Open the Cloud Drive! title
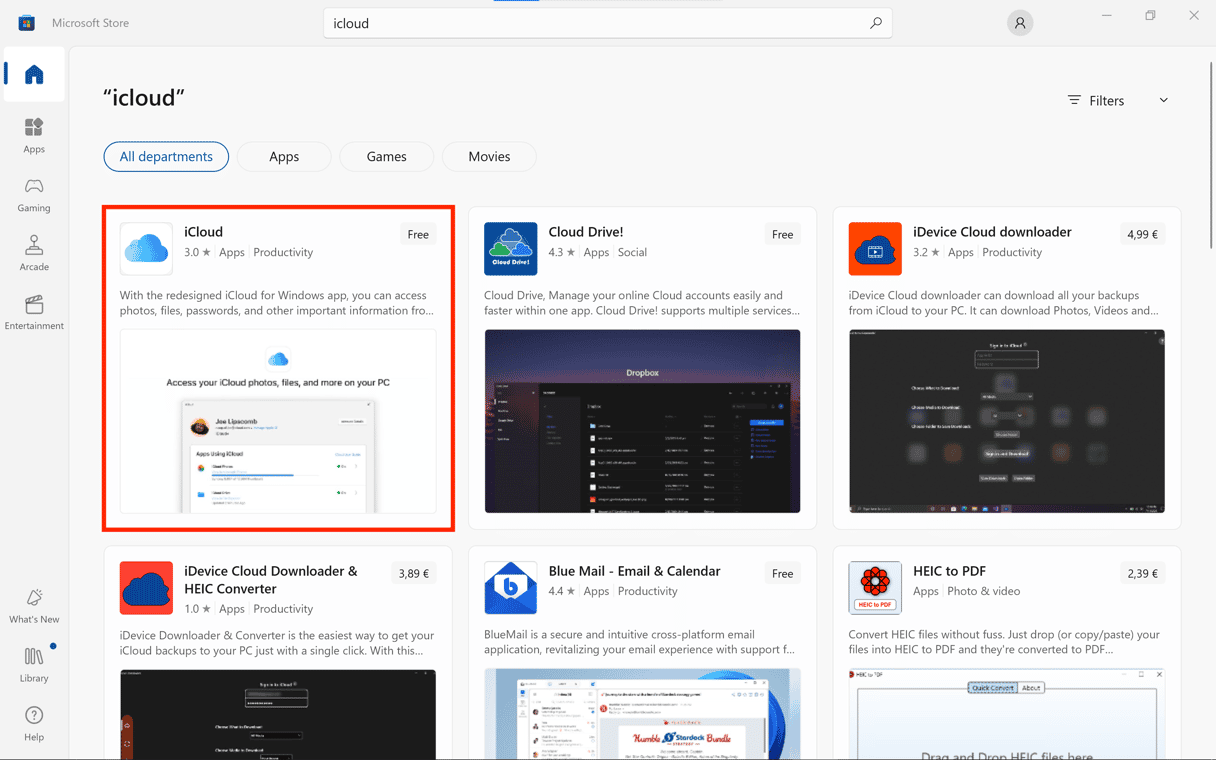The width and height of the screenshot is (1216, 760). click(x=586, y=232)
